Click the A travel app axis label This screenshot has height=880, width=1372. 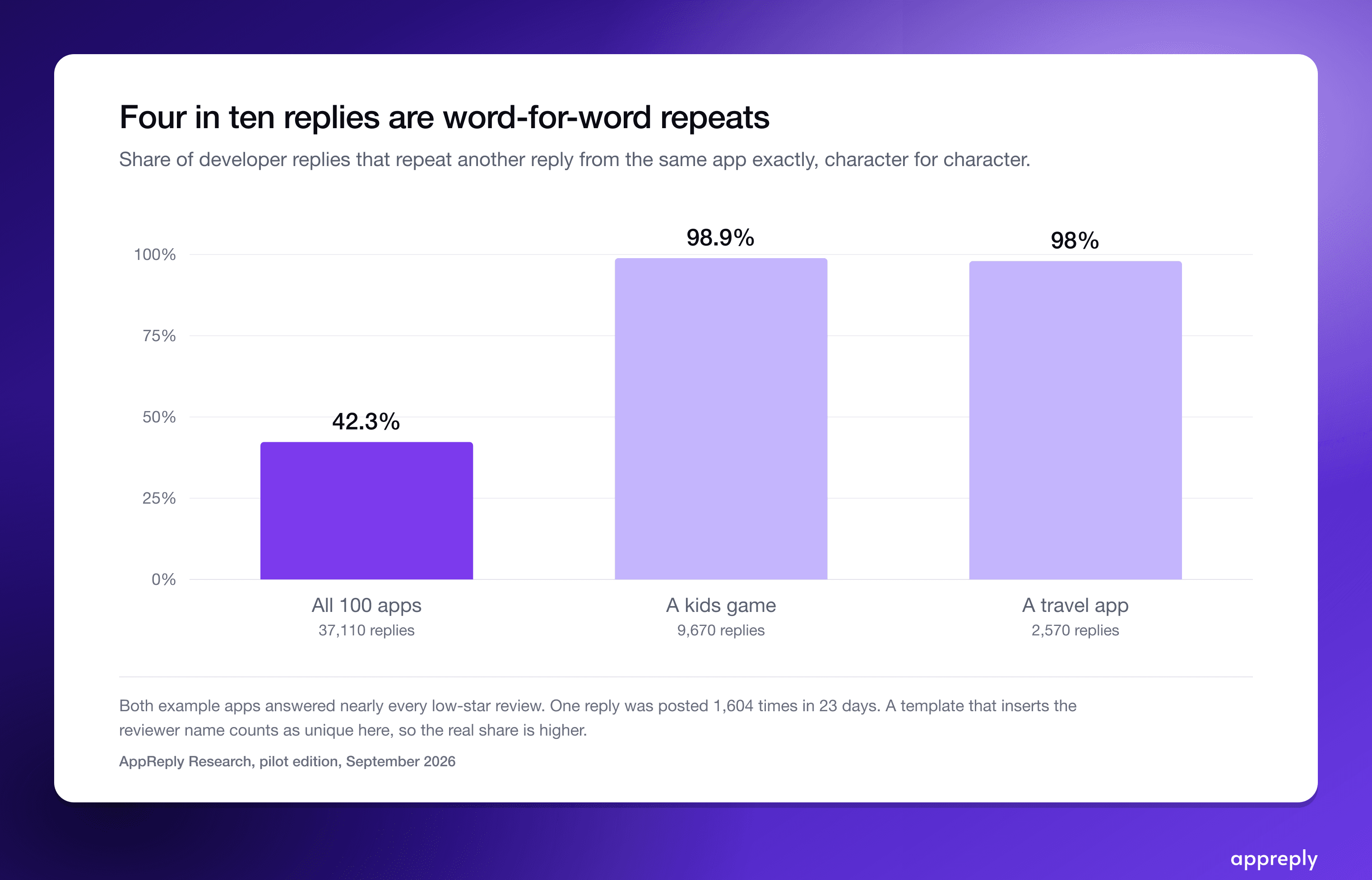(x=1075, y=605)
